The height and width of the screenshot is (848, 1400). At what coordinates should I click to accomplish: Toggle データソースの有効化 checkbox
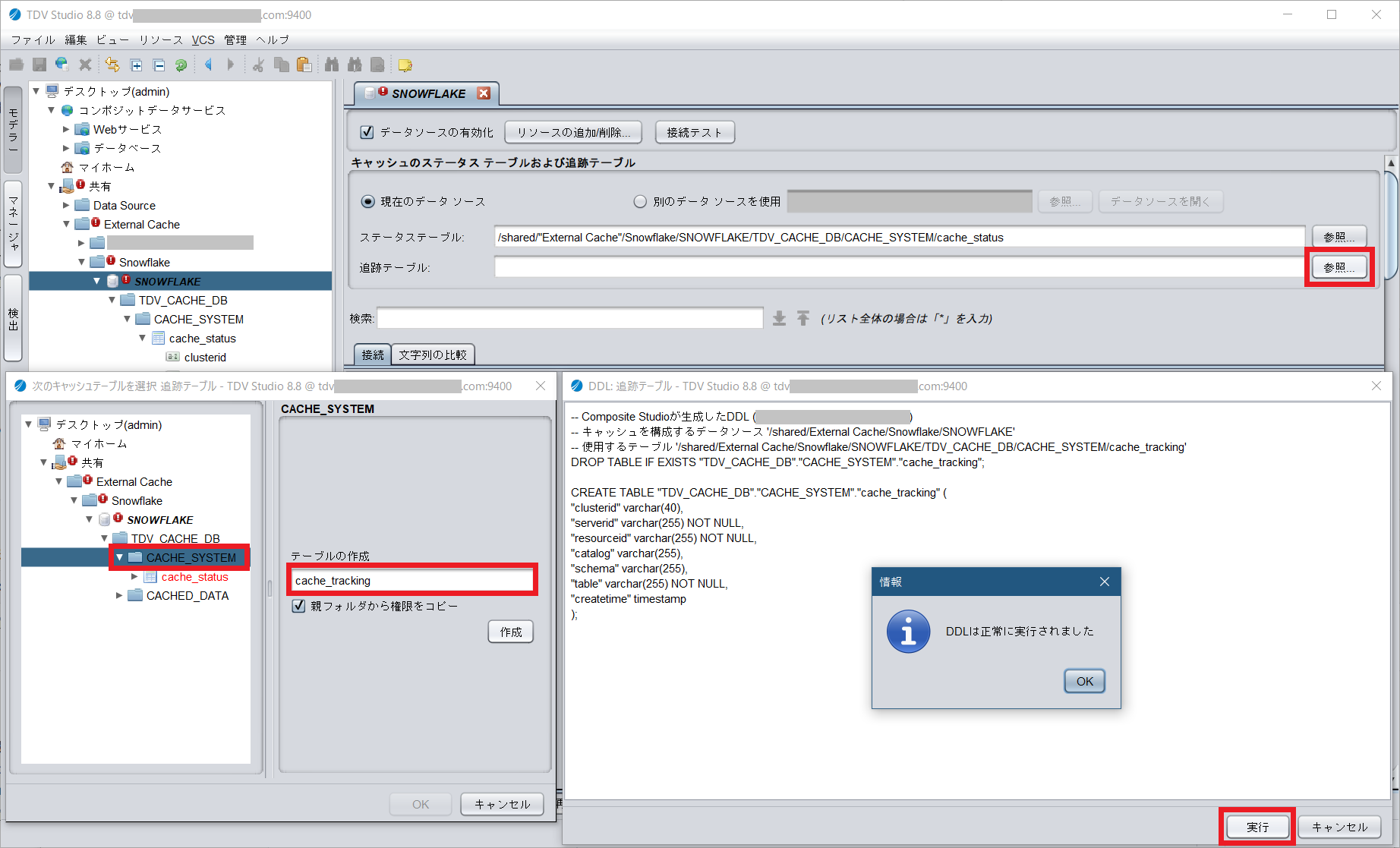pyautogui.click(x=367, y=132)
